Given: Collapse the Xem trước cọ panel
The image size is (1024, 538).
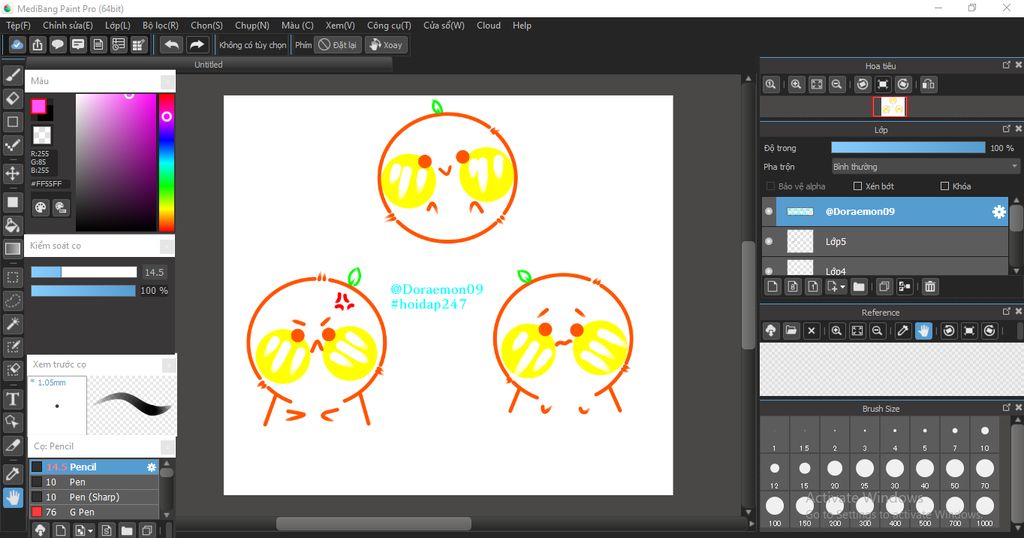Looking at the screenshot, I should pyautogui.click(x=168, y=364).
